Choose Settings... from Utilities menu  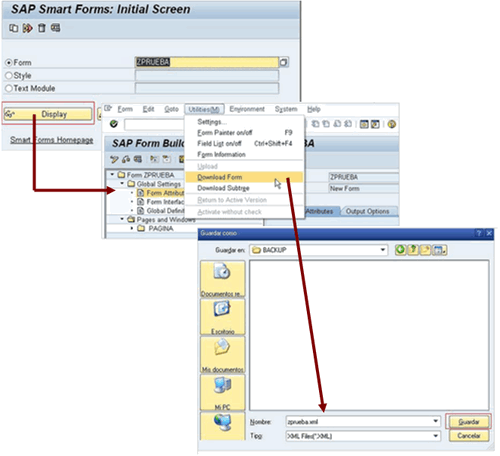pyautogui.click(x=244, y=122)
